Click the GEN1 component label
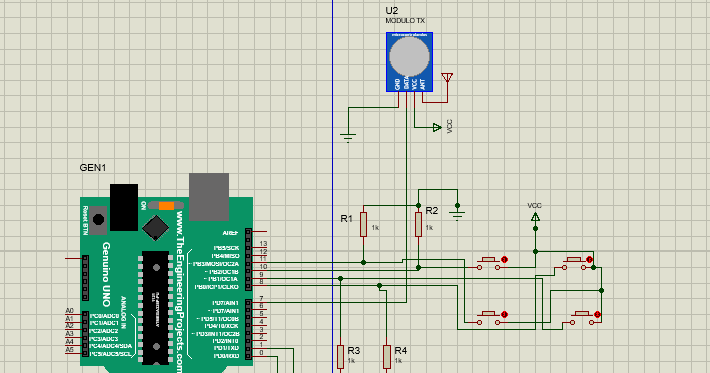The height and width of the screenshot is (373, 710). click(x=93, y=167)
